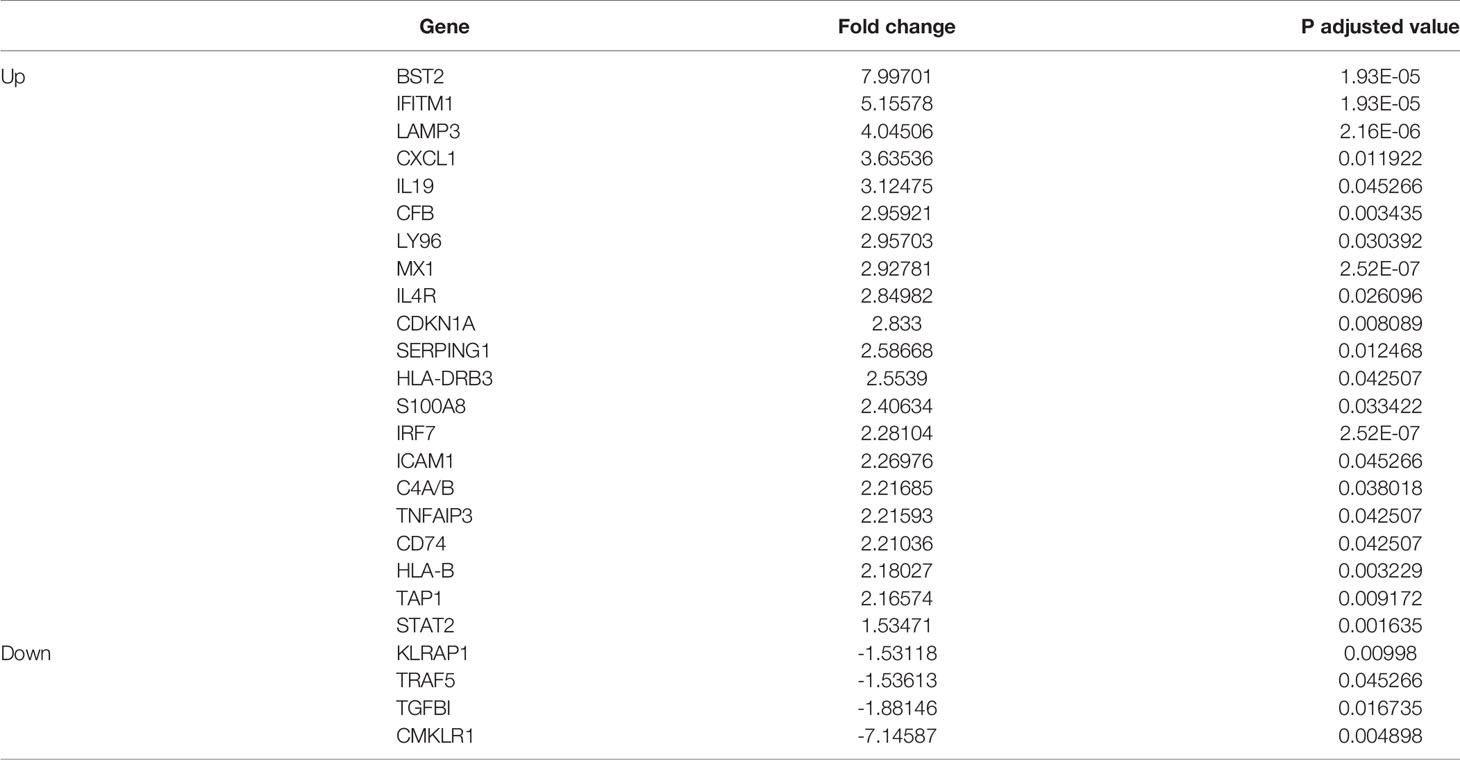This screenshot has height=760, width=1460.
Task: Click P value 0.011922 for CXCL1
Action: tap(1383, 158)
